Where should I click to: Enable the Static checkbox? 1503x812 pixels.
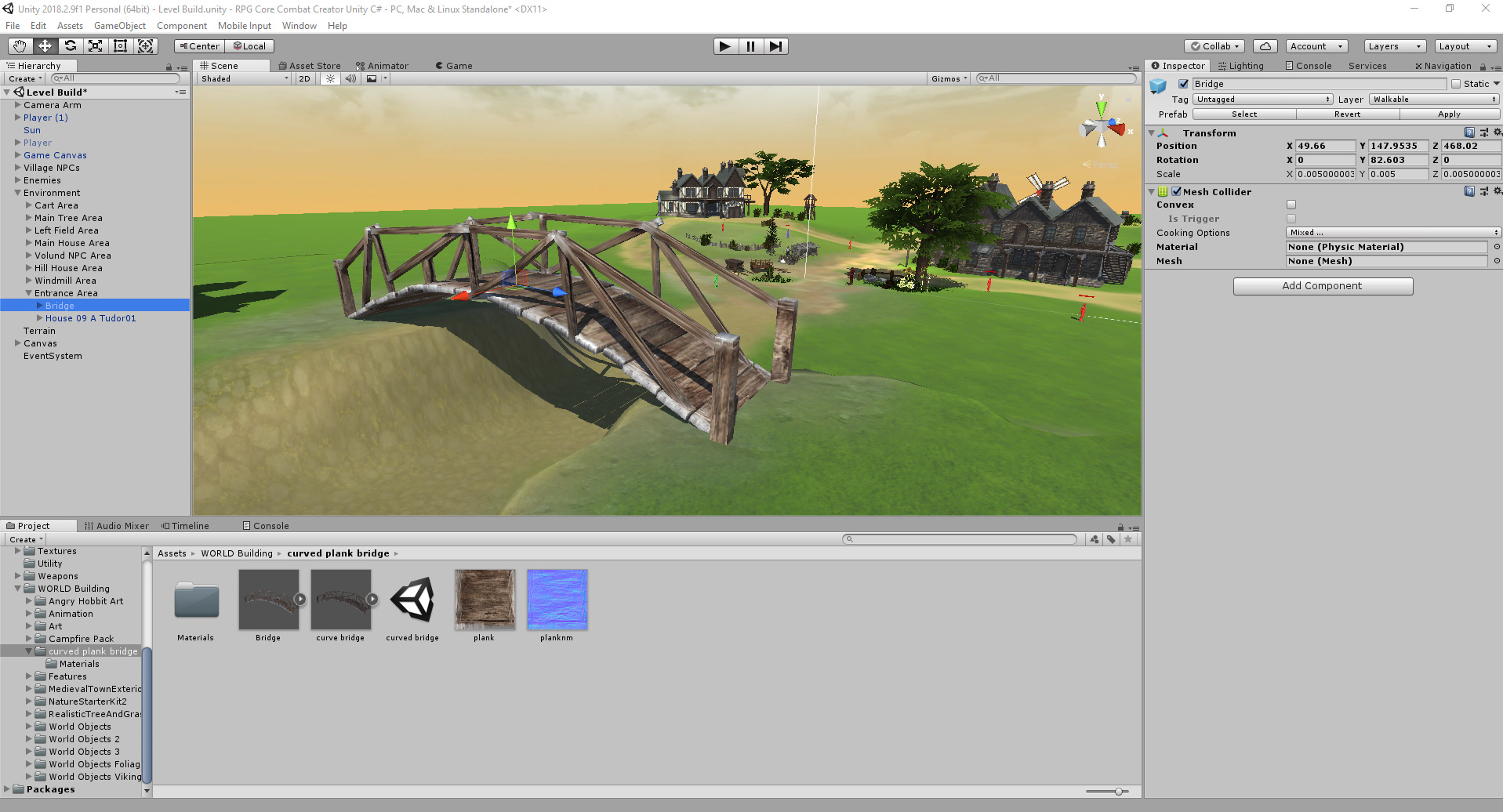[1456, 84]
